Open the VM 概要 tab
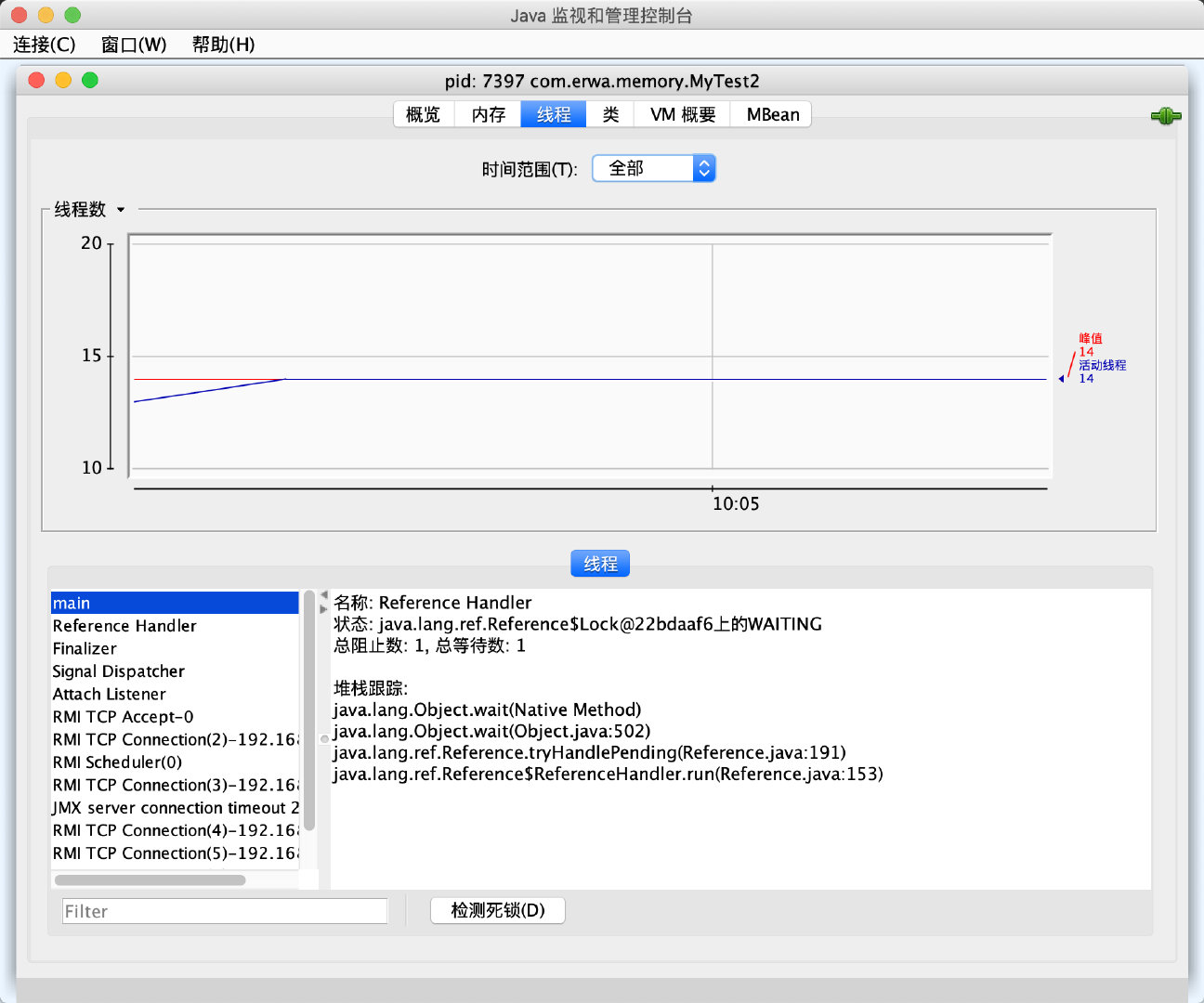The width and height of the screenshot is (1204, 1003). (x=683, y=114)
